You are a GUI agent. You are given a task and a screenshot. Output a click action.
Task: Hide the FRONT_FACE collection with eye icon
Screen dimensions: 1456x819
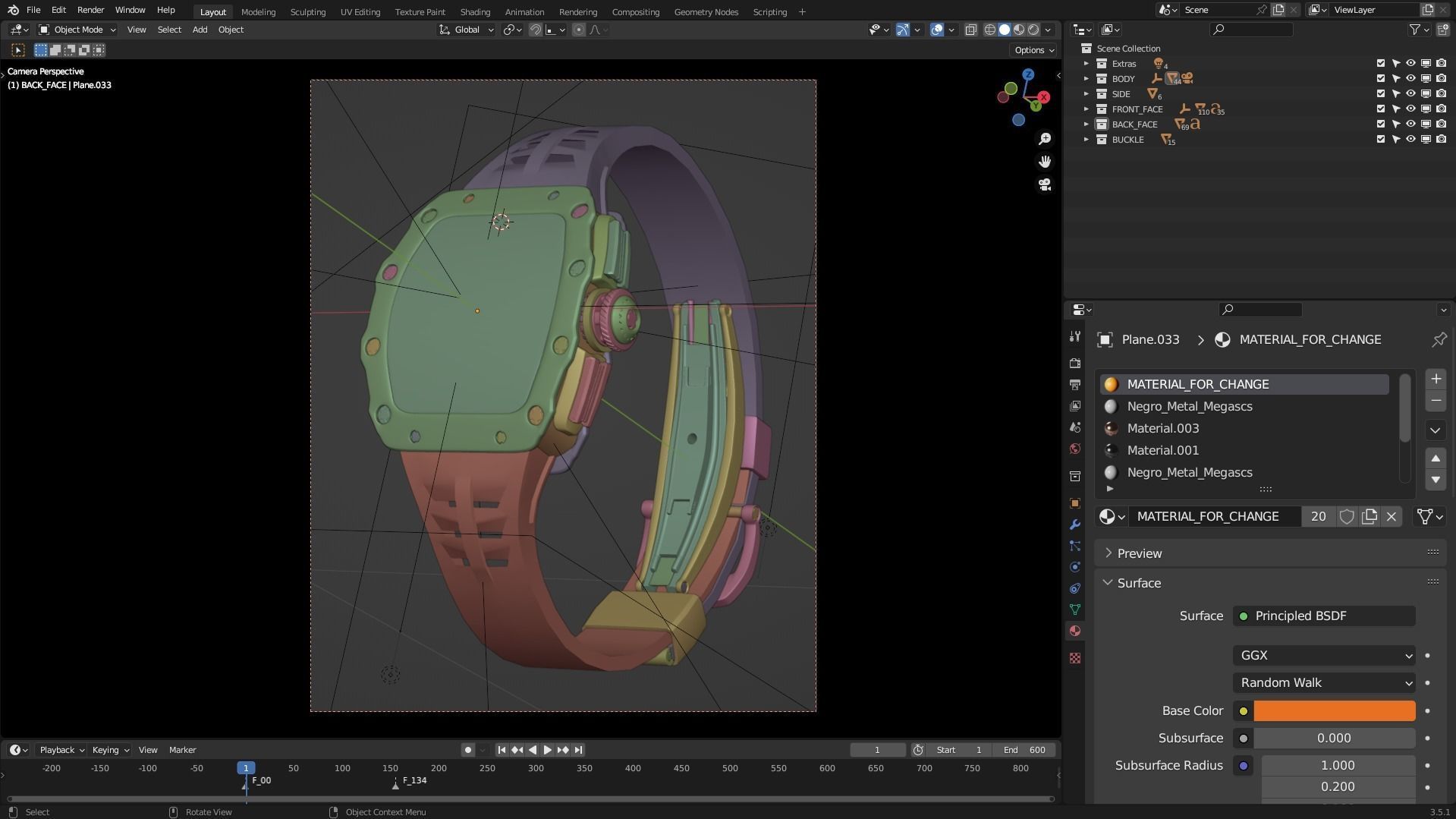pyautogui.click(x=1410, y=109)
